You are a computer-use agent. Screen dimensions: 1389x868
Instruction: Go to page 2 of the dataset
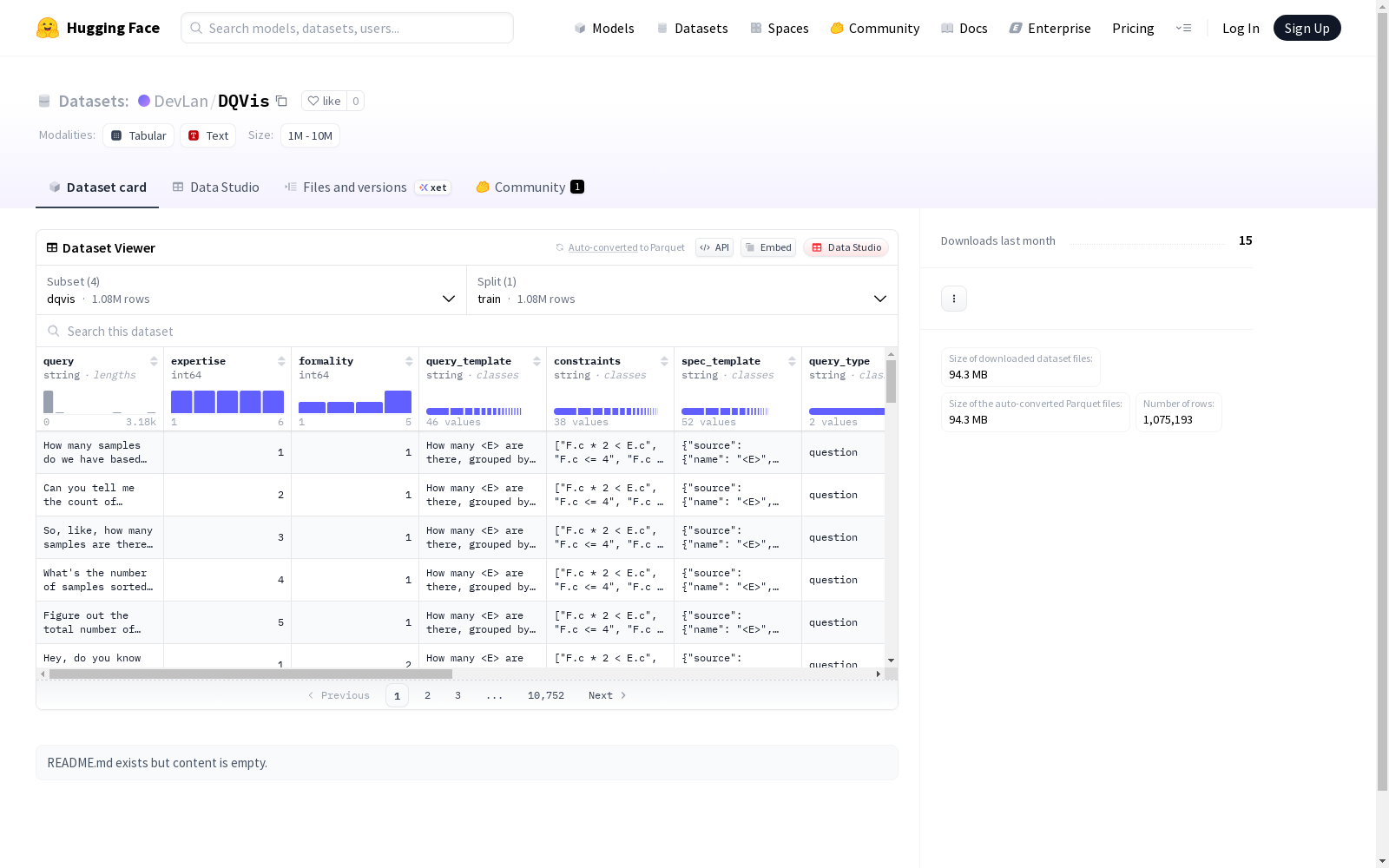point(427,695)
